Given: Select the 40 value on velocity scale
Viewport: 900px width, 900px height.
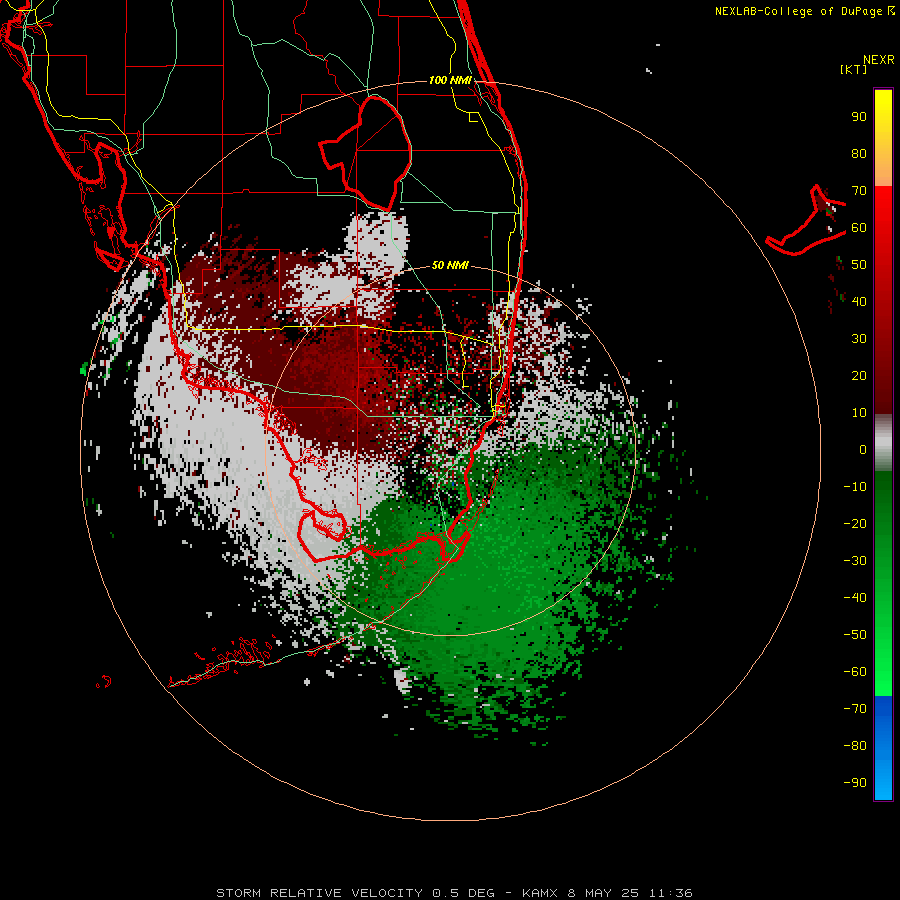Looking at the screenshot, I should 859,302.
